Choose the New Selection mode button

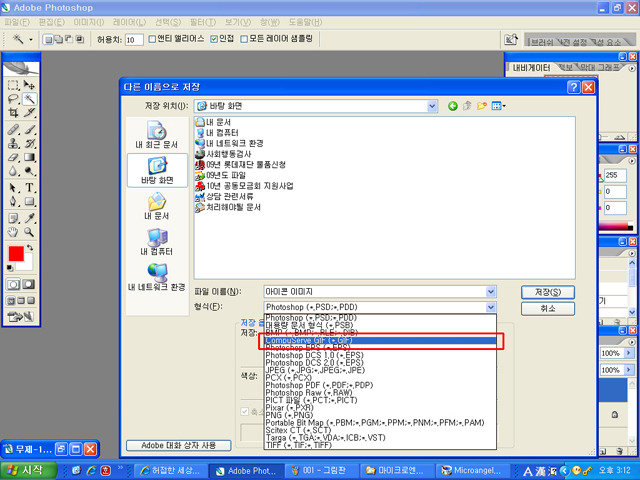tap(49, 39)
